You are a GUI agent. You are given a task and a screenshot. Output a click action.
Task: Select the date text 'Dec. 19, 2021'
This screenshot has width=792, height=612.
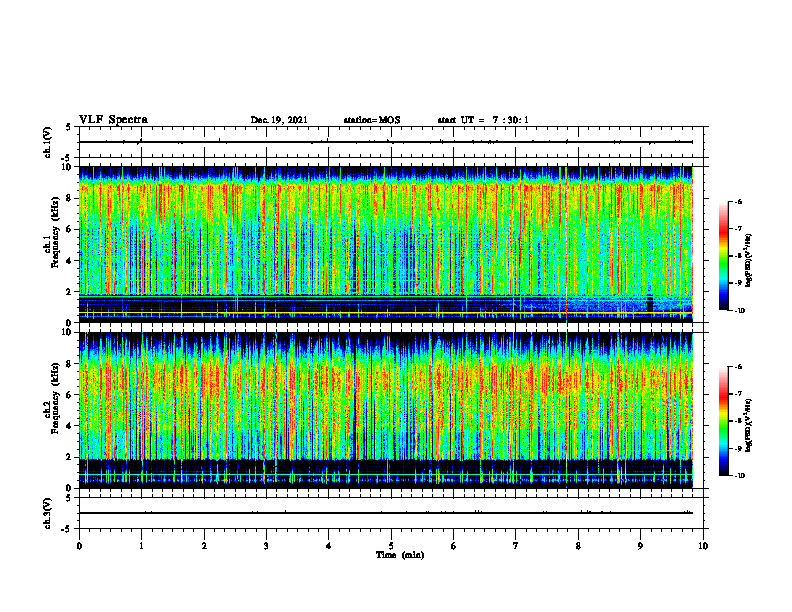pos(279,120)
